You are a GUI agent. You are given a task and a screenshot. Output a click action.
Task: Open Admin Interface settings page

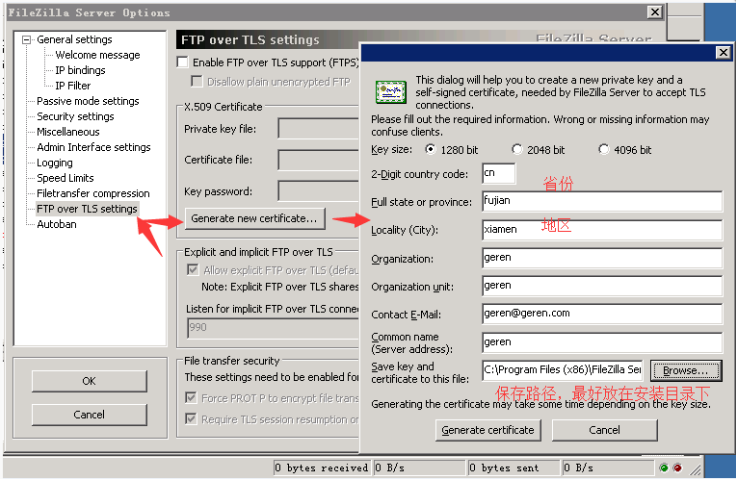click(x=93, y=147)
